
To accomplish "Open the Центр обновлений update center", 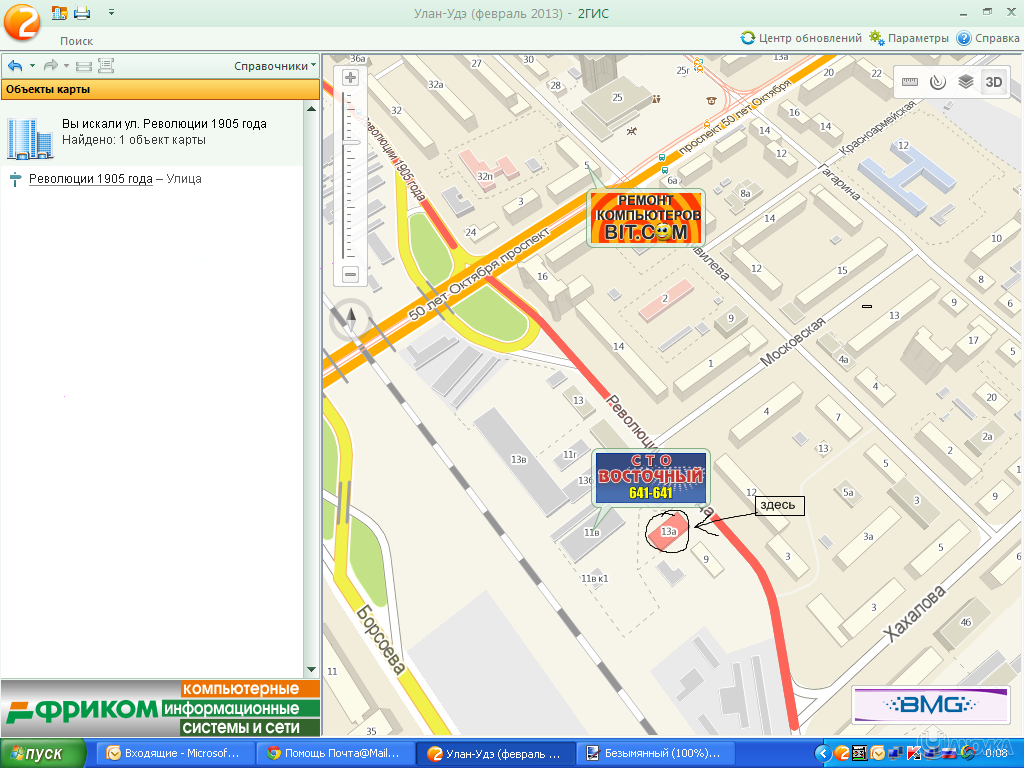I will click(x=801, y=38).
